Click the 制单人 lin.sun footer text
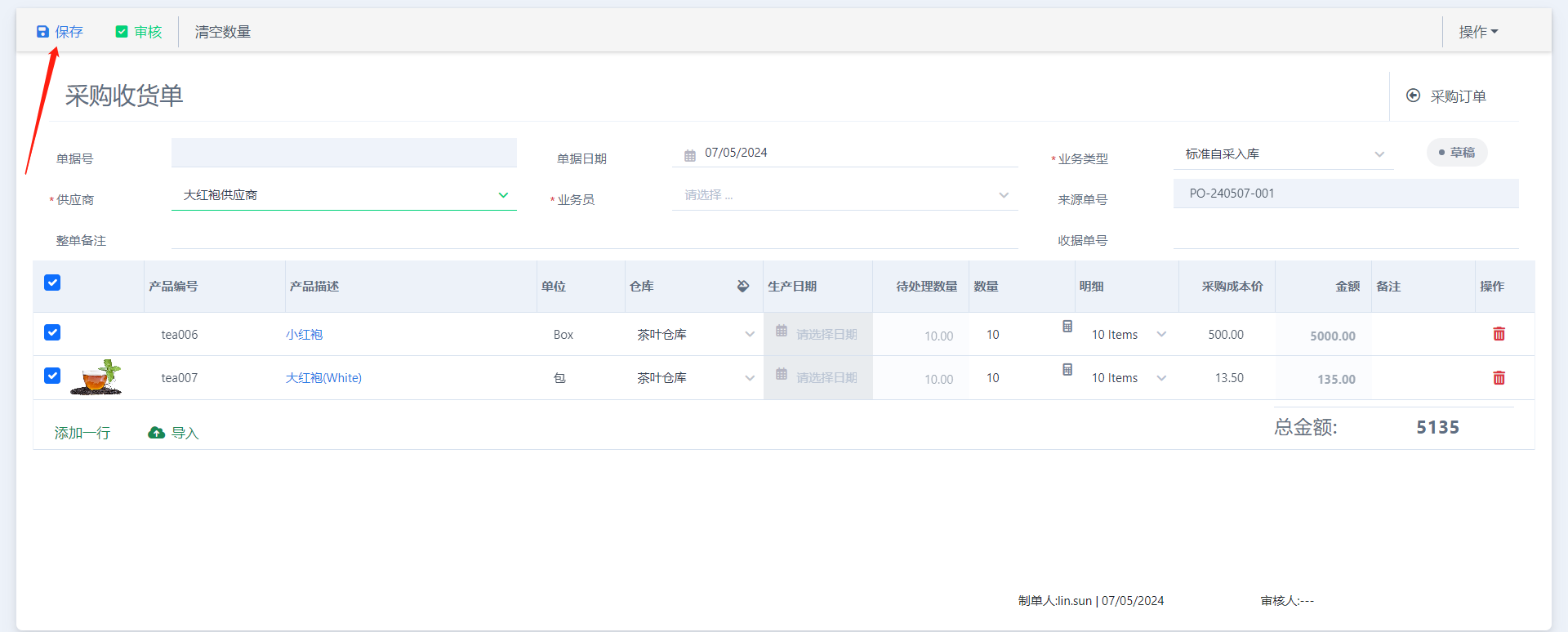The height and width of the screenshot is (632, 1568). (1091, 601)
